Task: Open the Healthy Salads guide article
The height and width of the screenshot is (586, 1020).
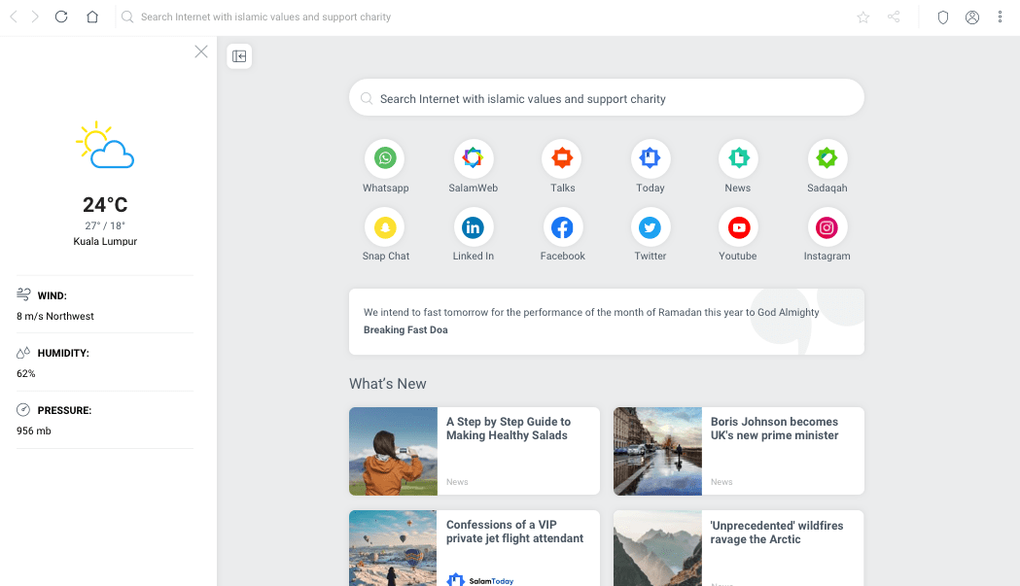Action: click(508, 429)
